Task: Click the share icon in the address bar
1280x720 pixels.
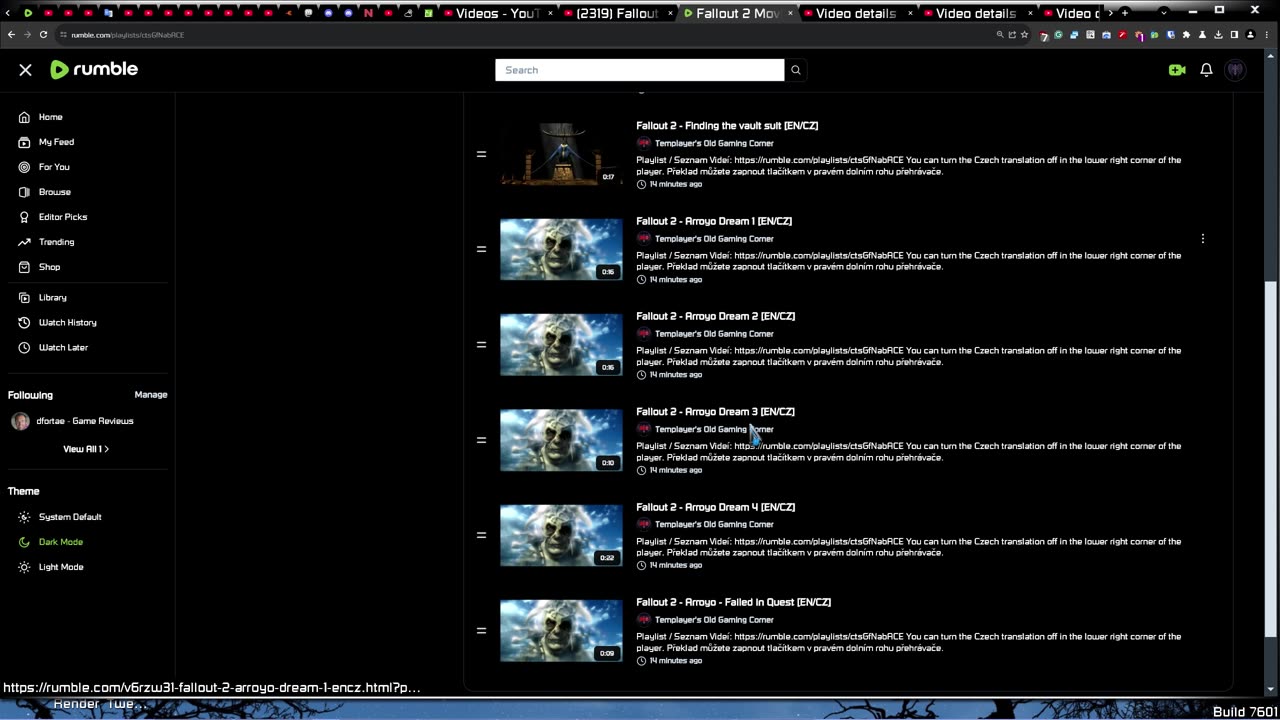Action: click(x=1012, y=34)
